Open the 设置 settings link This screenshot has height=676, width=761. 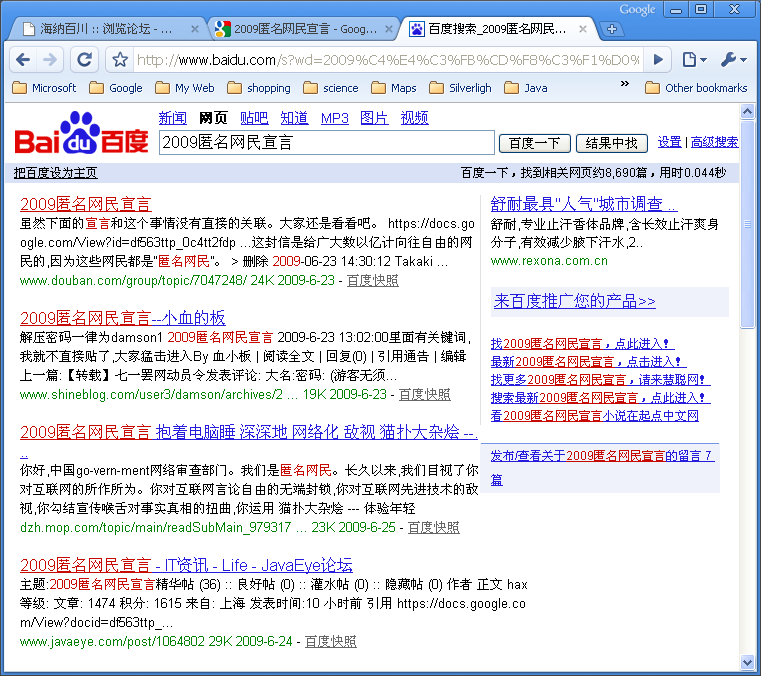click(x=669, y=142)
